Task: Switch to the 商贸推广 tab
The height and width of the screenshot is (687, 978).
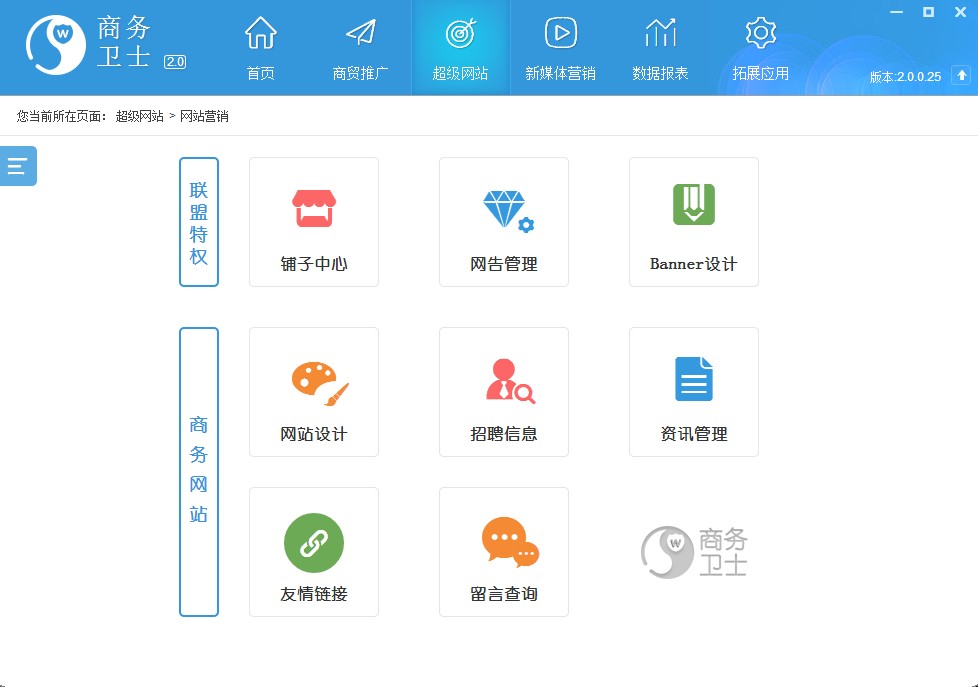Action: (x=360, y=48)
